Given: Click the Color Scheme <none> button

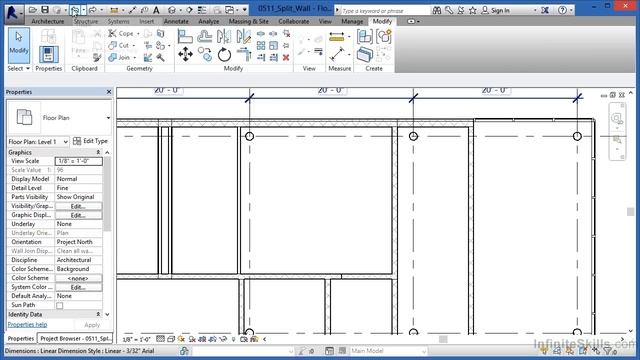Looking at the screenshot, I should (x=78, y=278).
